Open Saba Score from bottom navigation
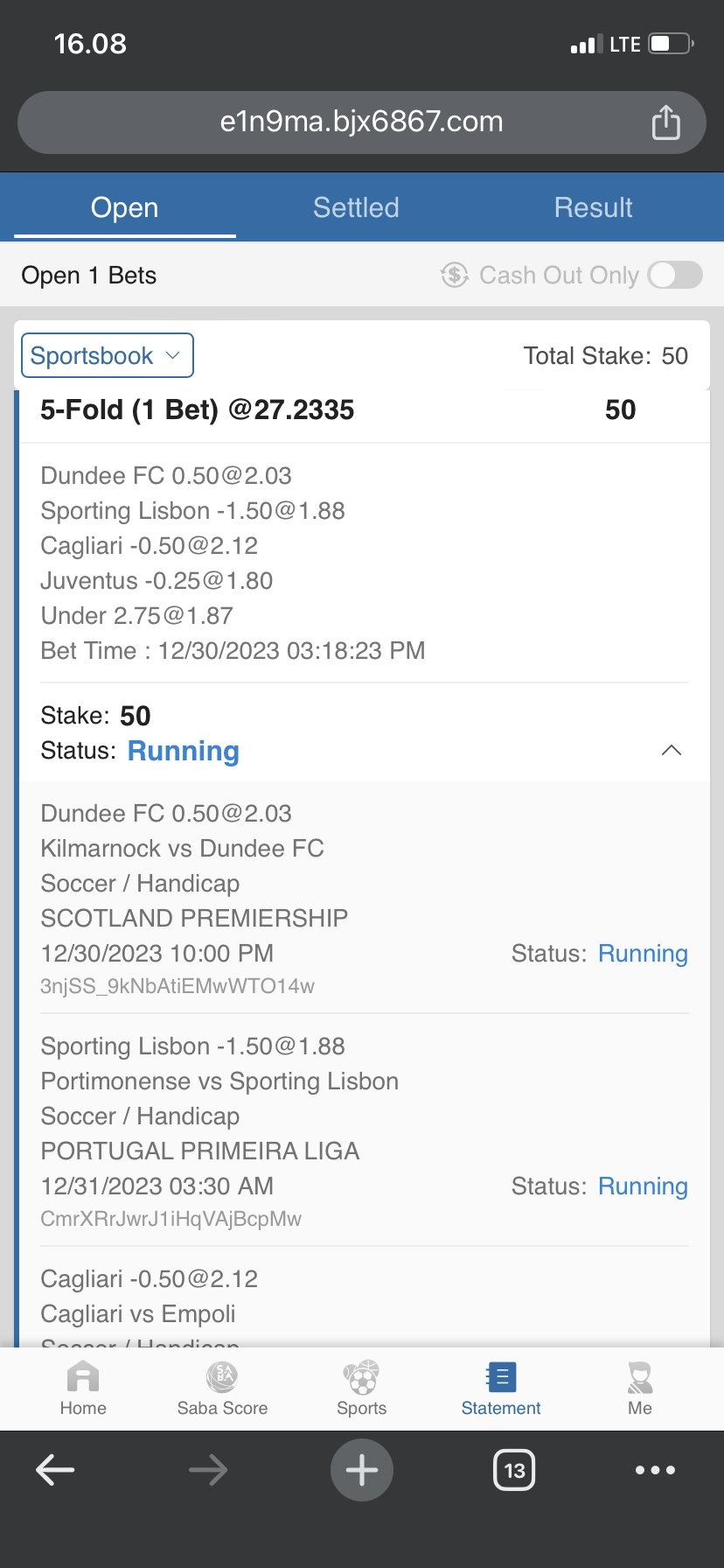Image resolution: width=724 pixels, height=1568 pixels. (x=222, y=1378)
